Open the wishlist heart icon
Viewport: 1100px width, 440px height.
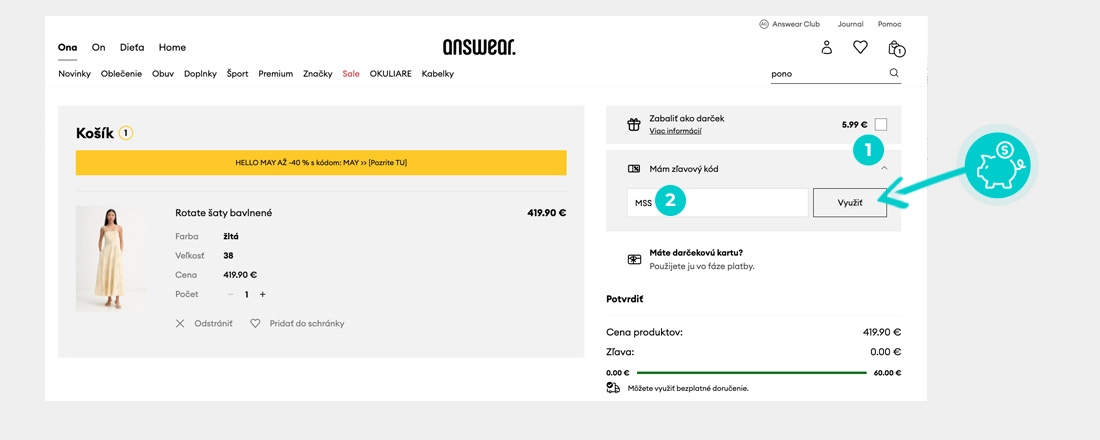tap(860, 47)
